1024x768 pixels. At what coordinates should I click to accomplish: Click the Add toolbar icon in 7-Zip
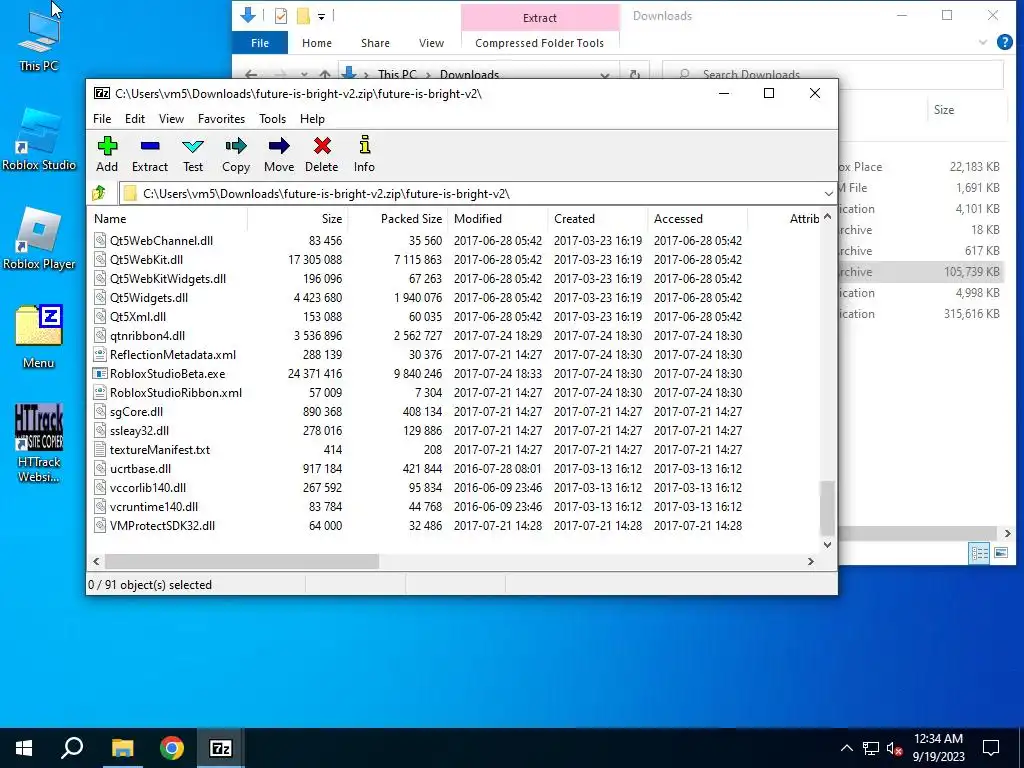click(x=107, y=154)
